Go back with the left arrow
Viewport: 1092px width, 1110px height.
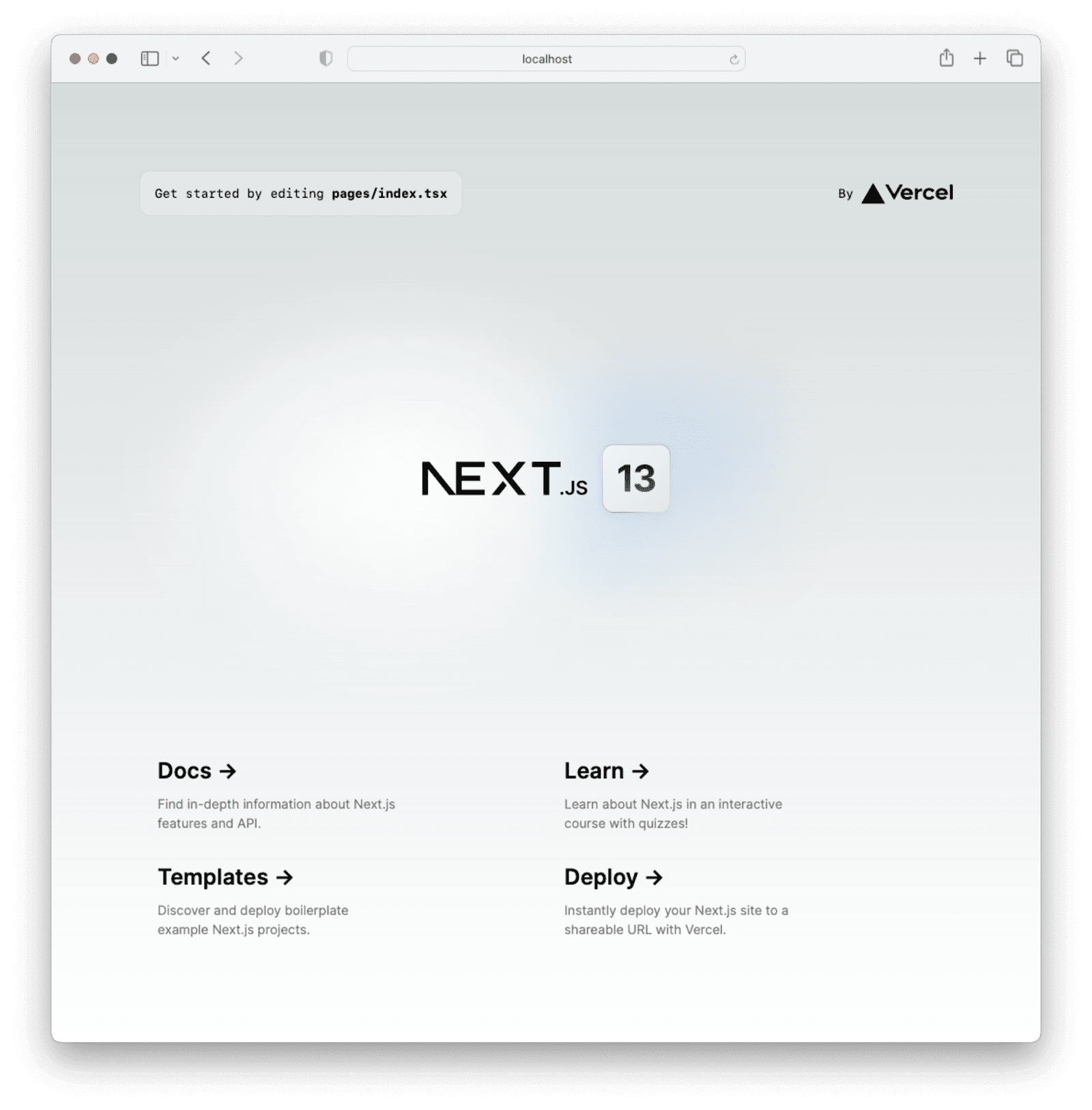[206, 59]
